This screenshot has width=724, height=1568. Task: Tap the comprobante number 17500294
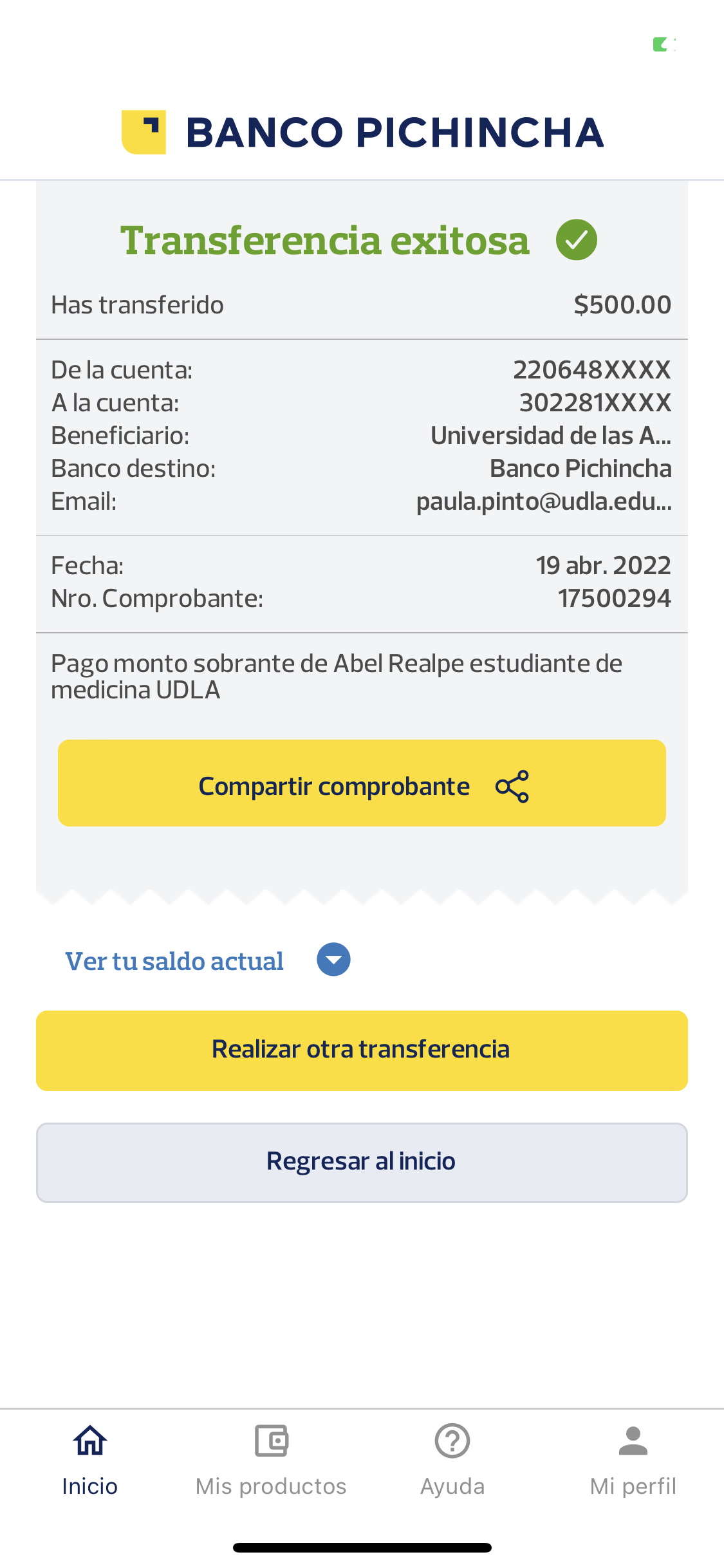point(614,599)
